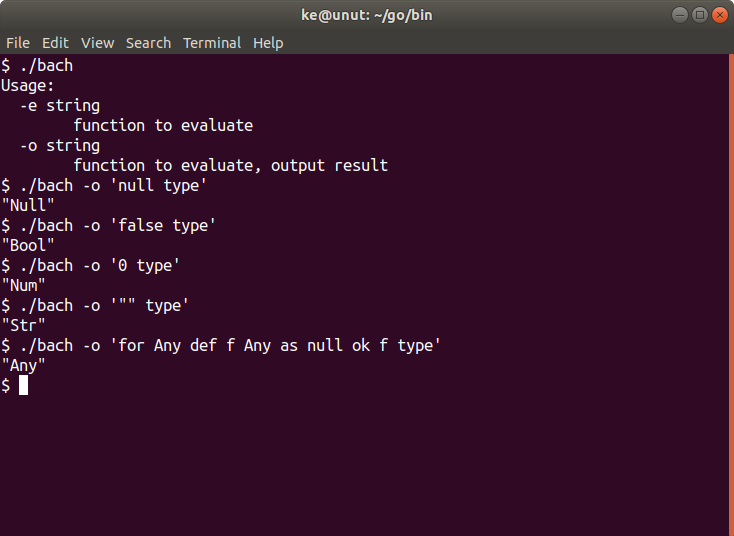Image resolution: width=734 pixels, height=536 pixels.
Task: Click the "Bool" output line
Action: coord(28,245)
